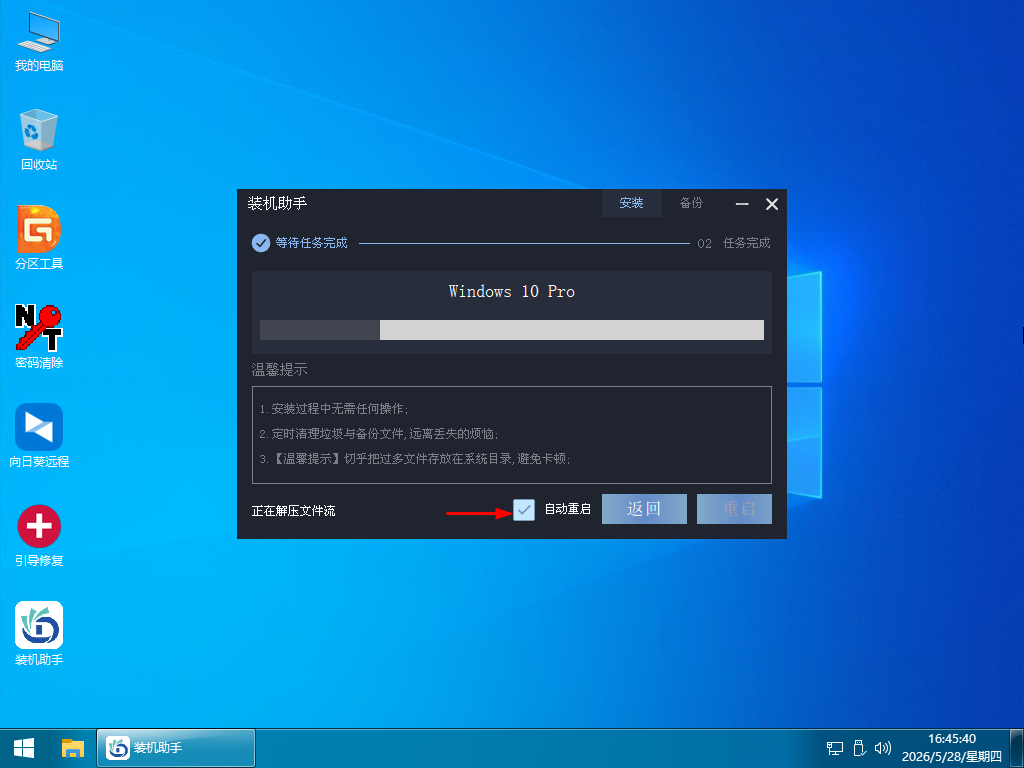Image resolution: width=1024 pixels, height=768 pixels.
Task: Click tip line 切乎把过多文件存放在系统目录
Action: (x=415, y=459)
